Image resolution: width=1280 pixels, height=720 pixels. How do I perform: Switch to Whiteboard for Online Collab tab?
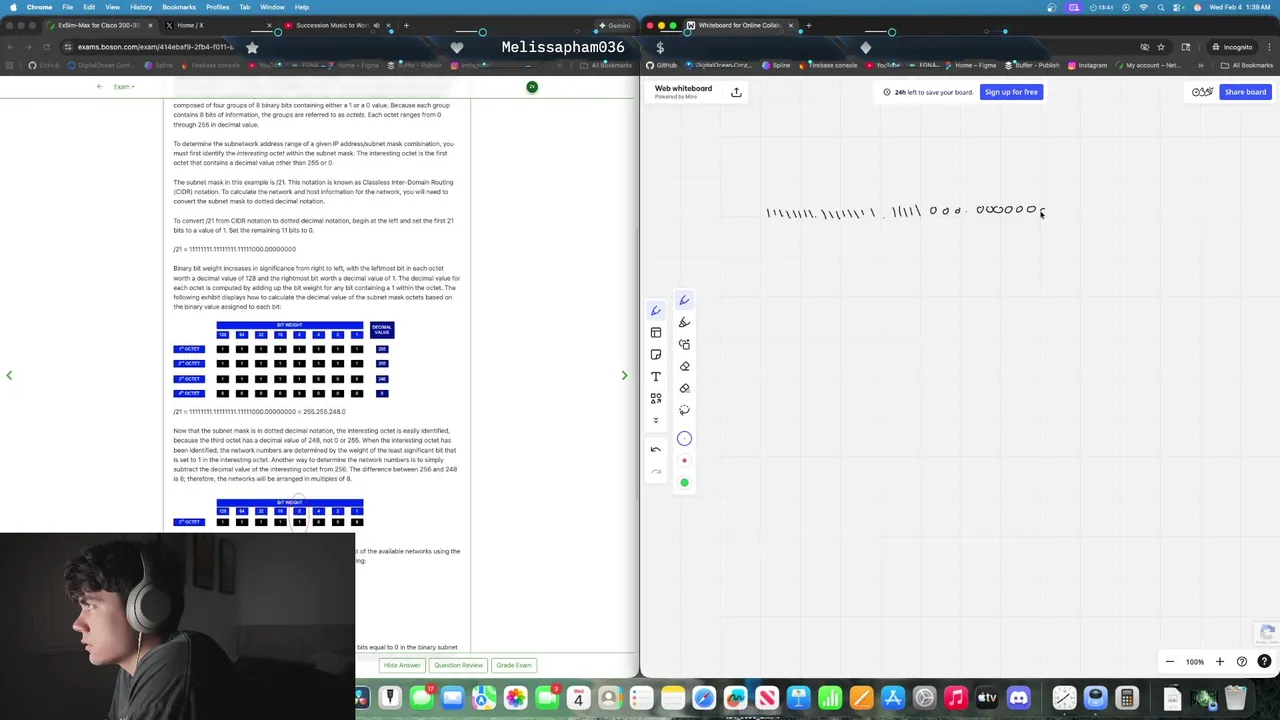pos(738,25)
